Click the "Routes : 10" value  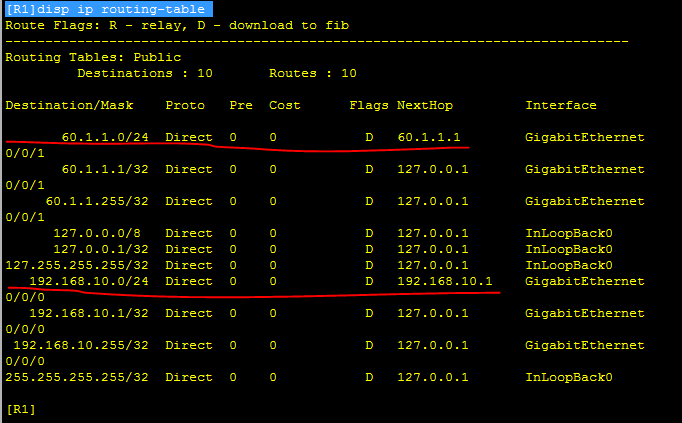[313, 73]
